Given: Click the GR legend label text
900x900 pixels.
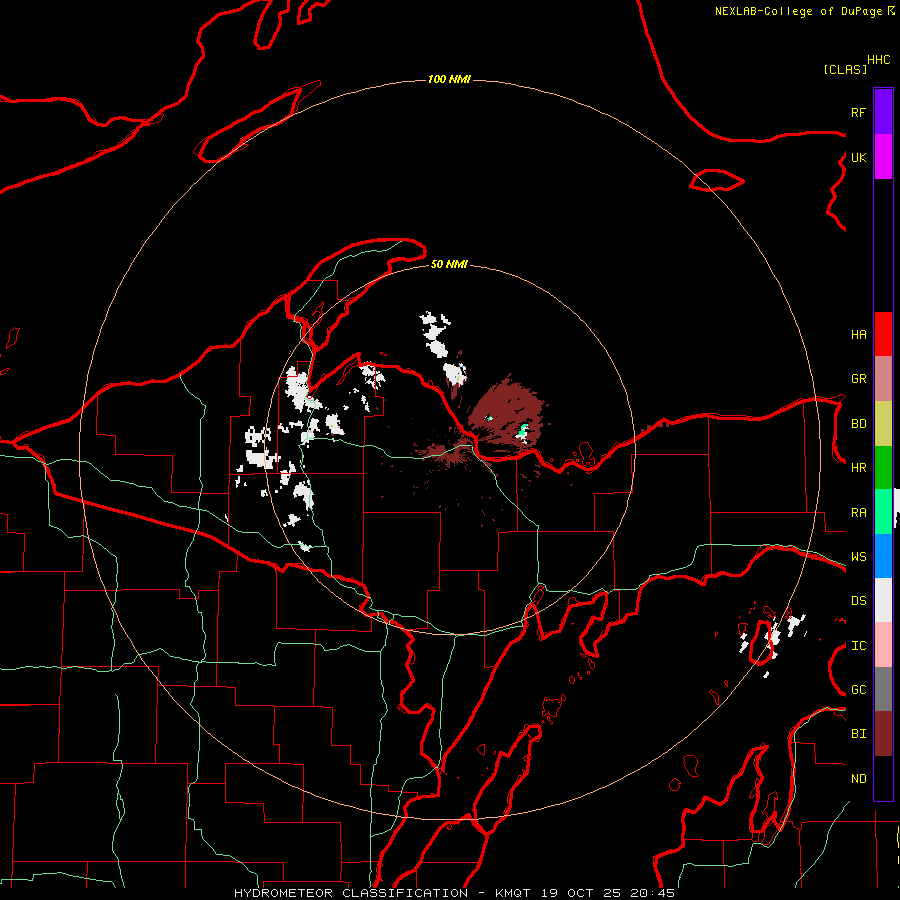Looking at the screenshot, I should click(858, 379).
